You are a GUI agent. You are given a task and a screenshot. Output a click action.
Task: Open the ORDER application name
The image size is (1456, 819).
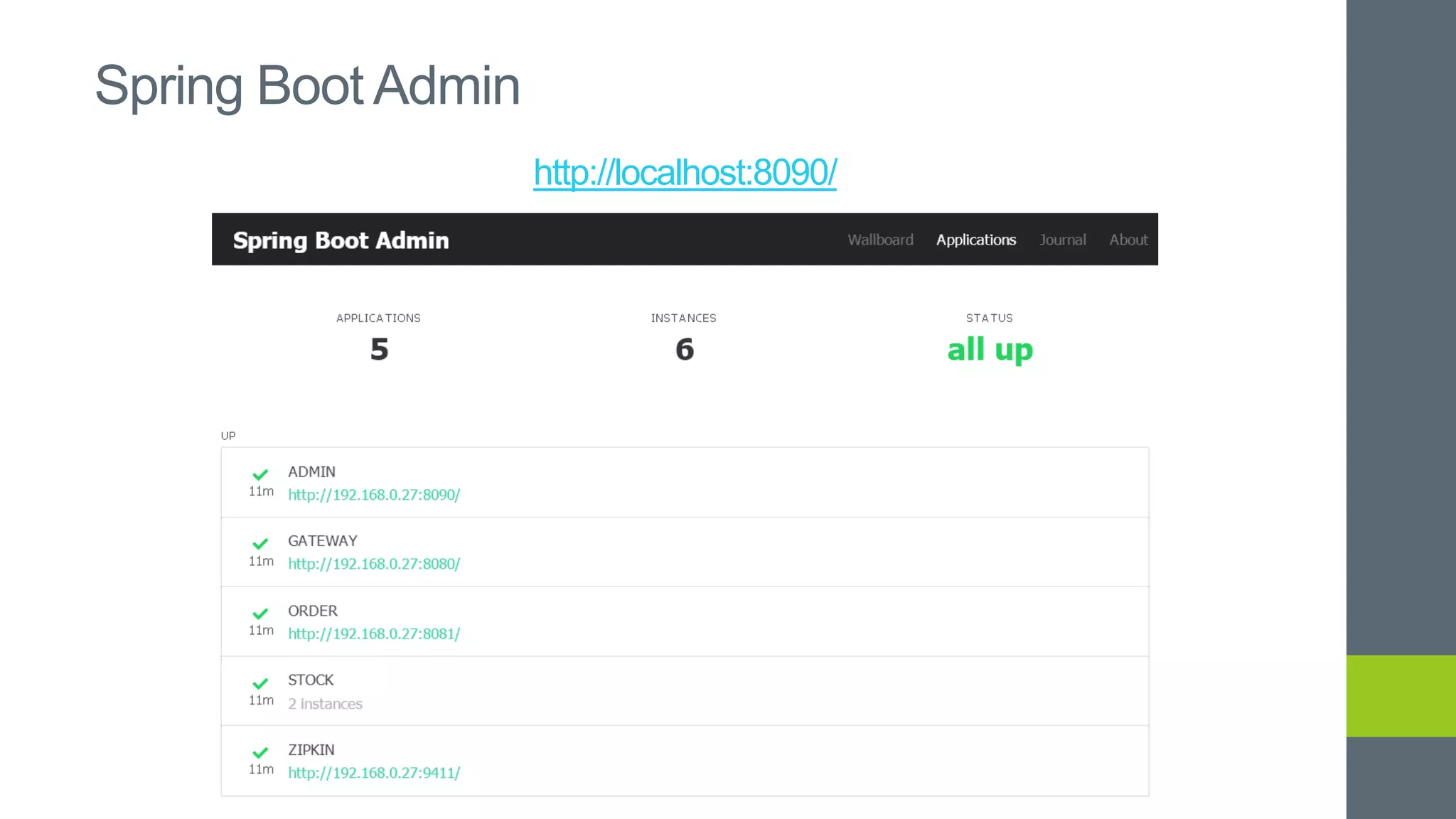312,611
